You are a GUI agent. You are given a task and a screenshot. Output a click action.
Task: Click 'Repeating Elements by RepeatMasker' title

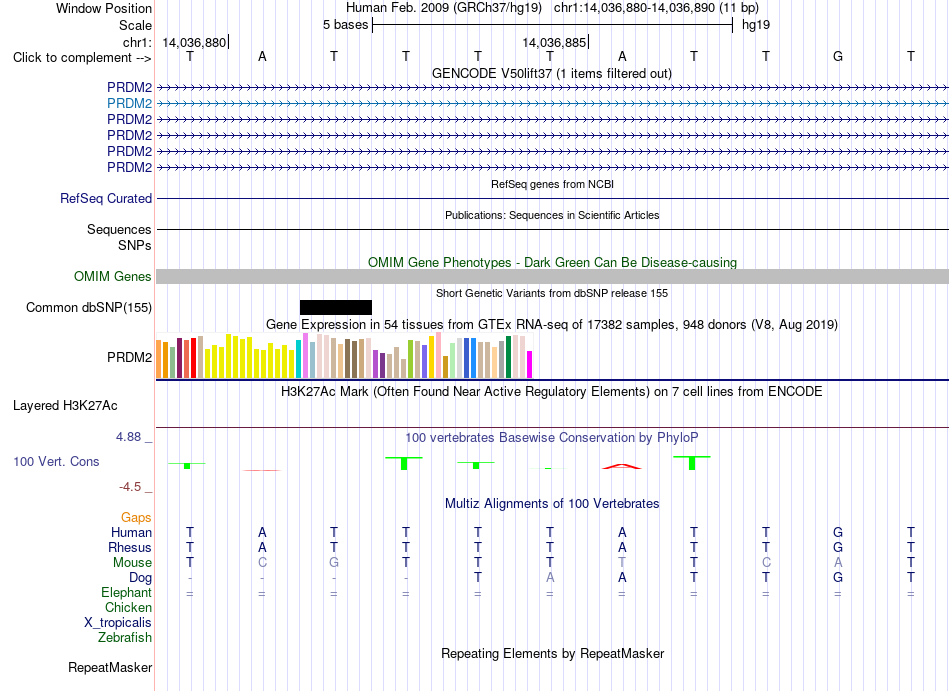point(552,654)
